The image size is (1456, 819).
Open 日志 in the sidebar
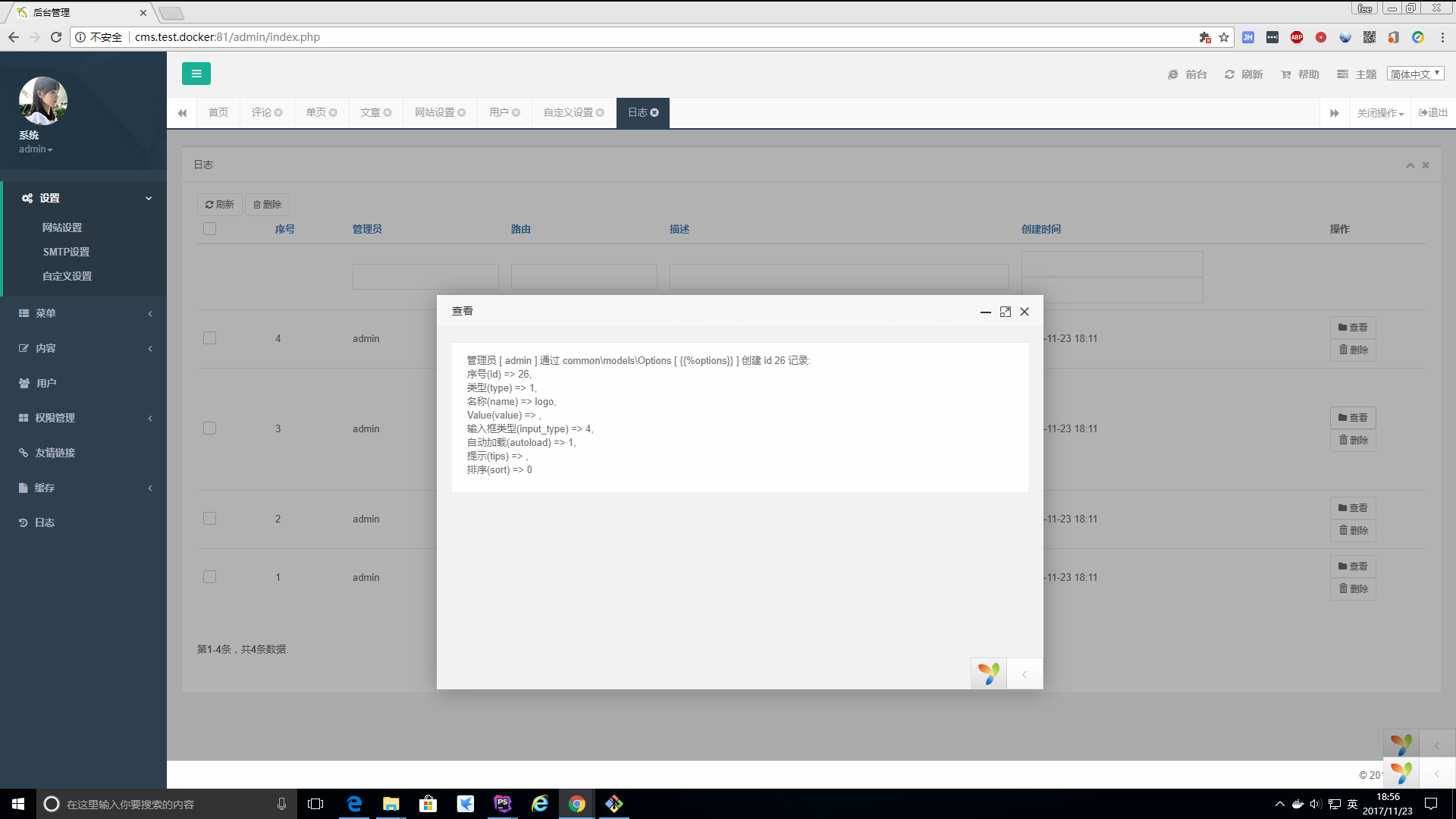coord(44,522)
